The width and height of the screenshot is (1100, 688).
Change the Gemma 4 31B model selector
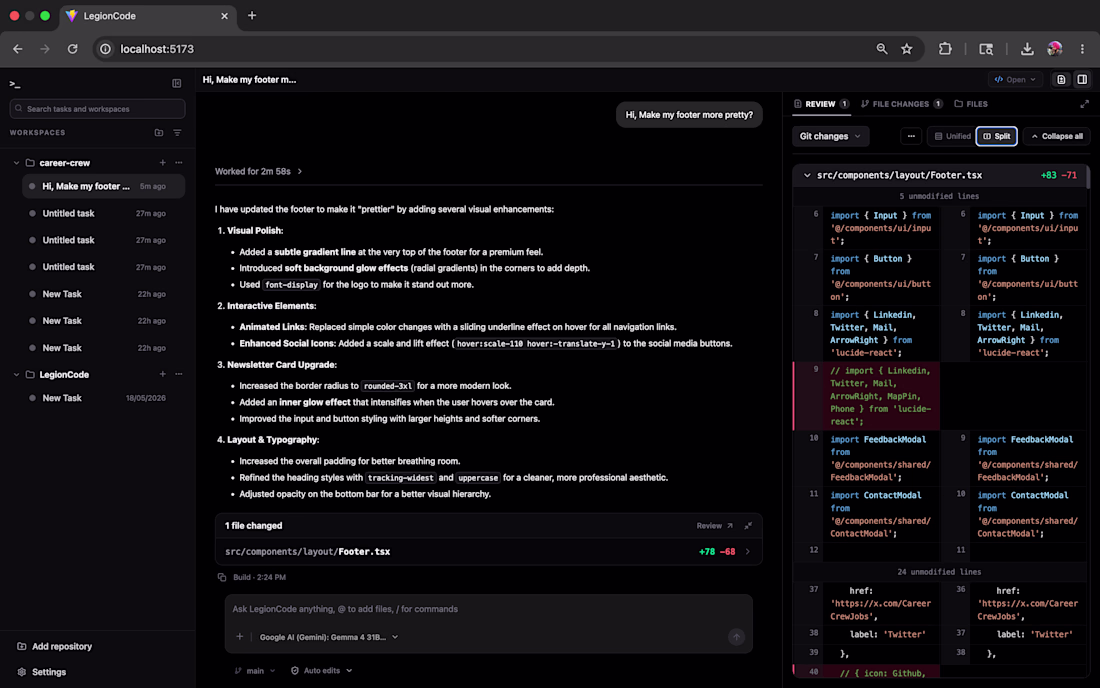point(328,637)
